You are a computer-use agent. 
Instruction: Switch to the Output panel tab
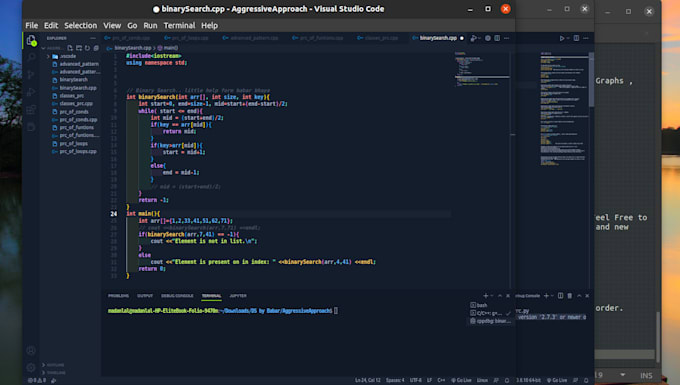click(145, 296)
